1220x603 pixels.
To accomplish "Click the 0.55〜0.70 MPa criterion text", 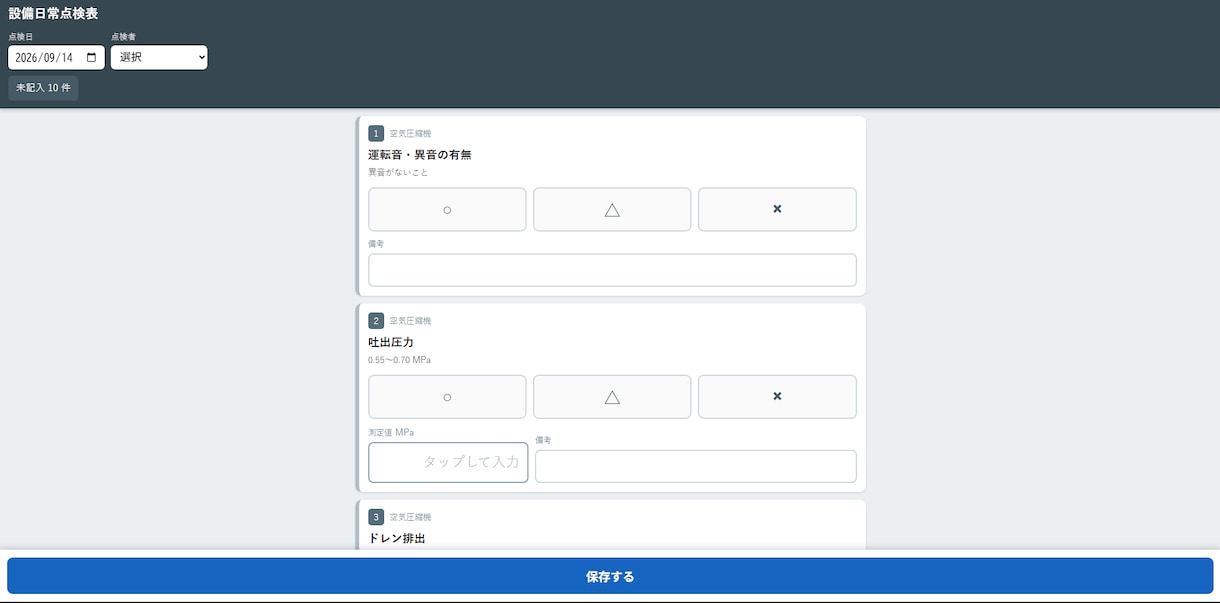I will coord(399,360).
